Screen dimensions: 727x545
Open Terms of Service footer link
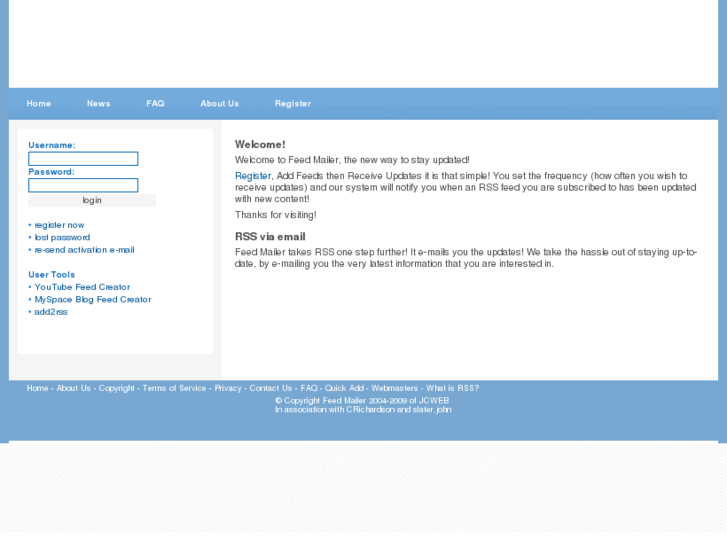pyautogui.click(x=174, y=388)
